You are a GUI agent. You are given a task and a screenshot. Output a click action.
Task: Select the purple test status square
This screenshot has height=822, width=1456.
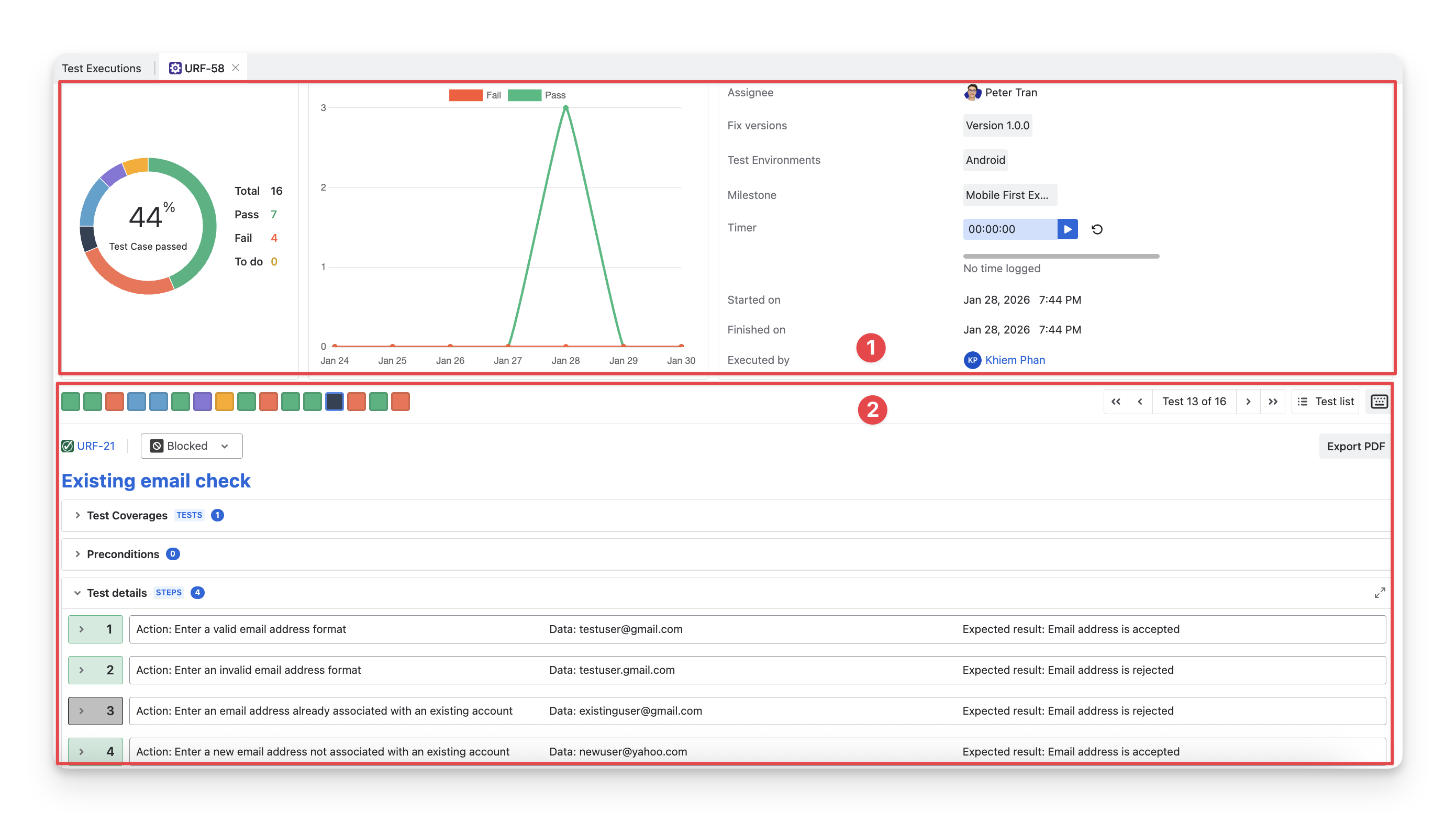(x=202, y=402)
